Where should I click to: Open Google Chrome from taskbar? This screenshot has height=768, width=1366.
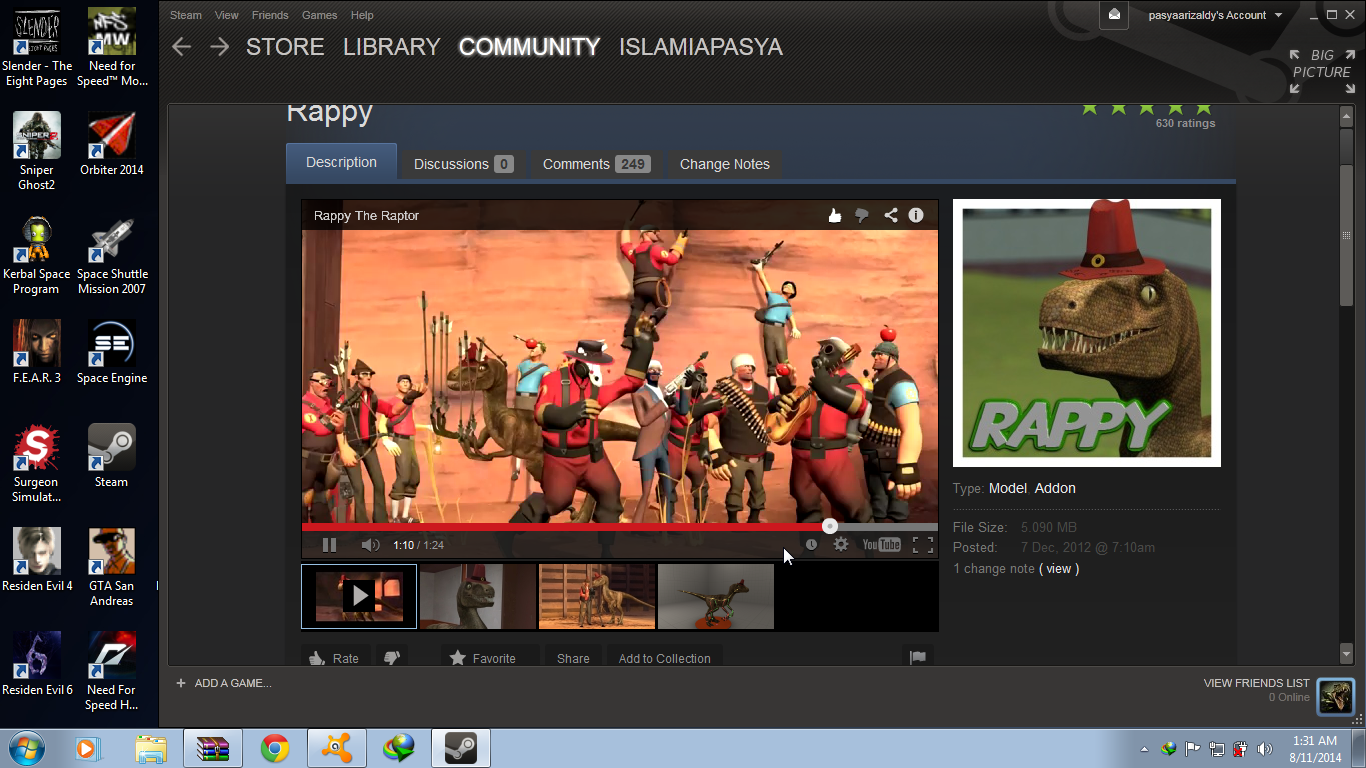pos(275,748)
